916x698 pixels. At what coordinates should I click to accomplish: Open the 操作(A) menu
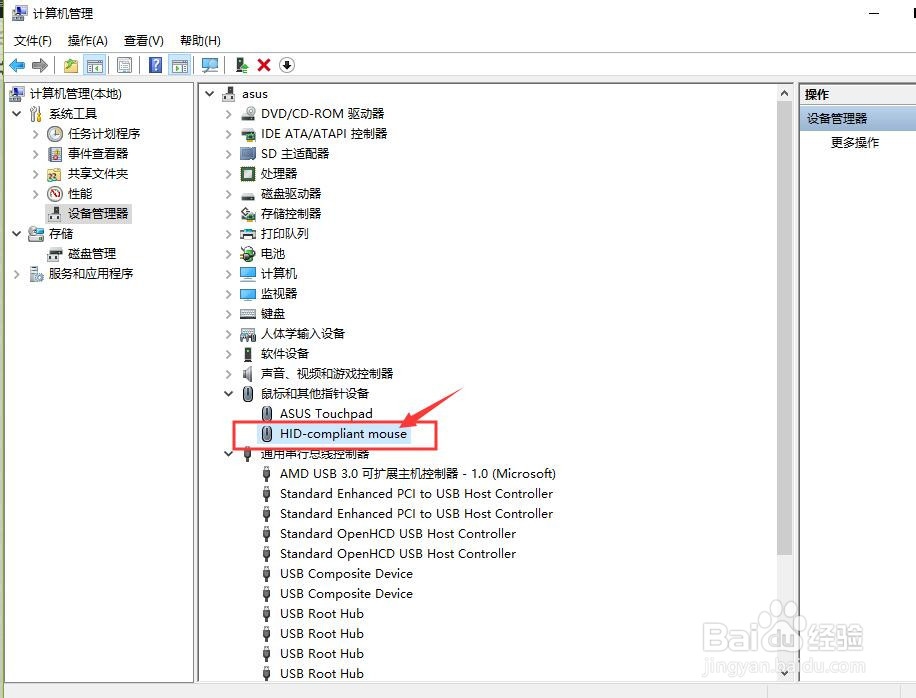(88, 40)
